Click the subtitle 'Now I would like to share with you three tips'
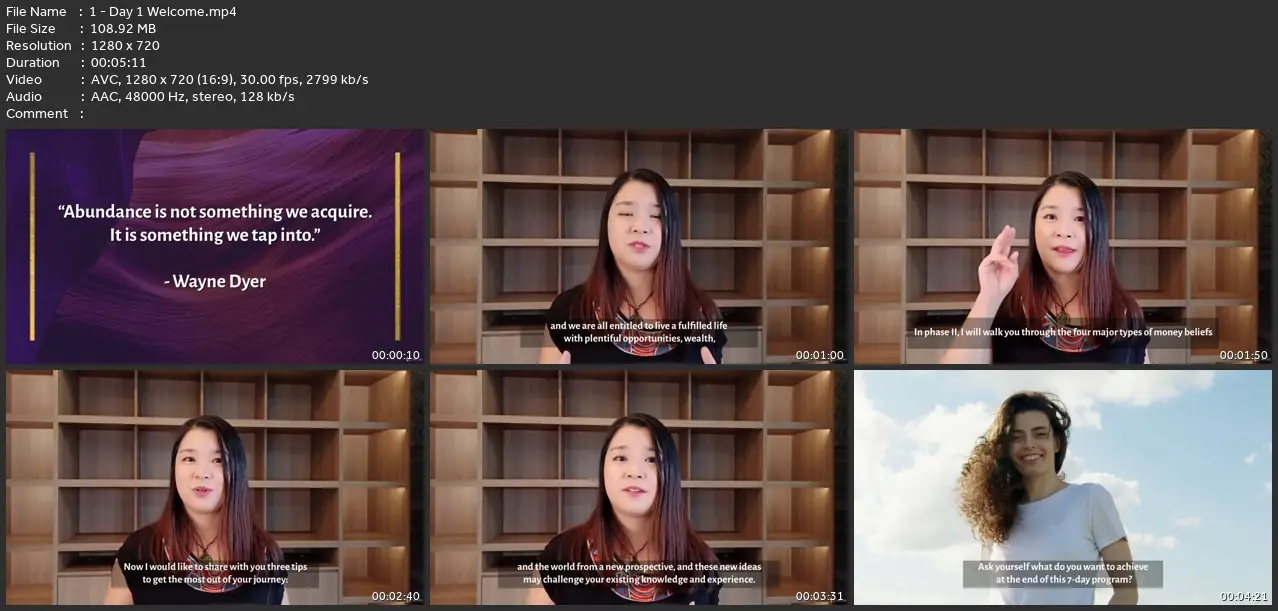1278x611 pixels. (x=215, y=567)
